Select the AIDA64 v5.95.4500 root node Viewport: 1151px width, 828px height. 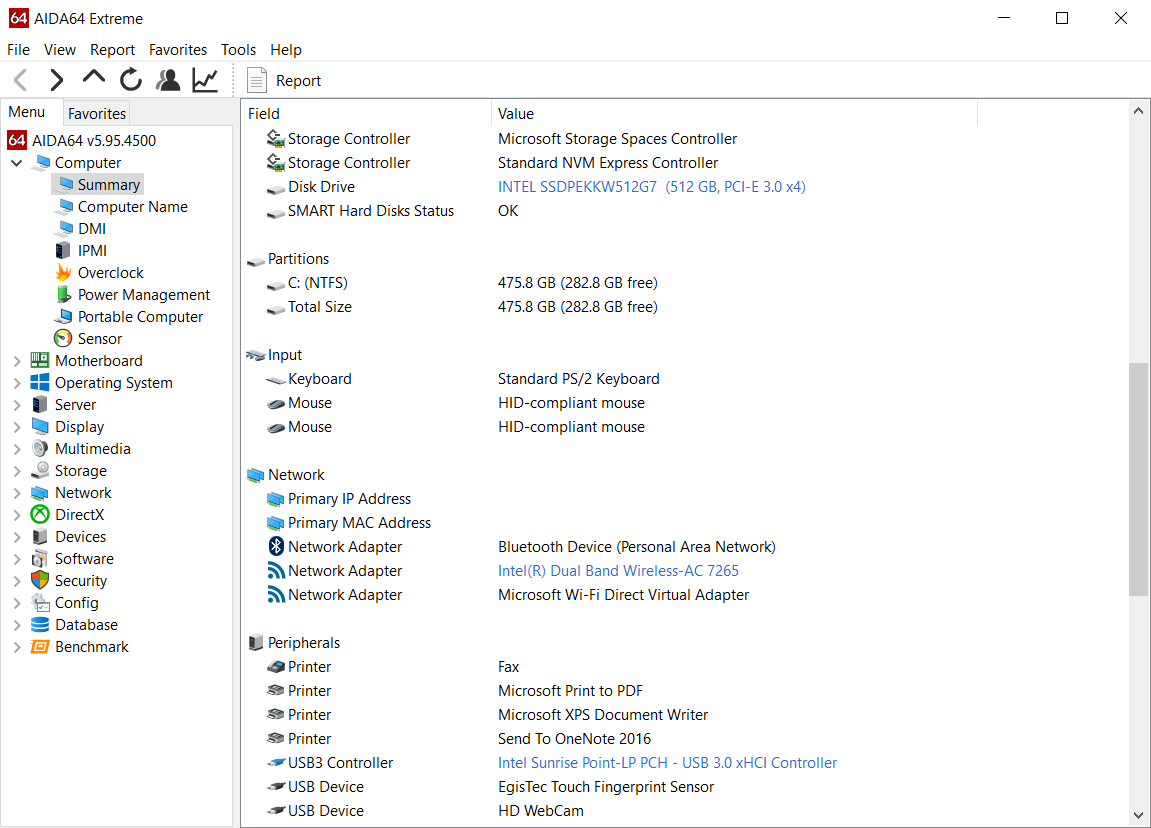pyautogui.click(x=94, y=140)
